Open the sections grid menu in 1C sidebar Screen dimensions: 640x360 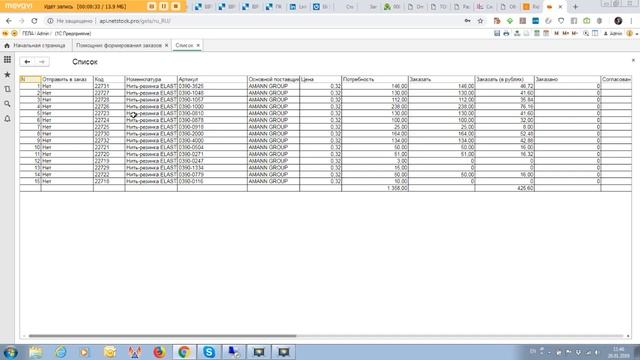[7, 60]
